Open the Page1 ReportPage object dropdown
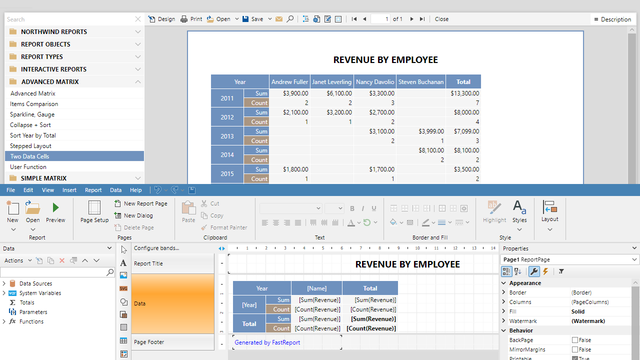 click(634, 260)
